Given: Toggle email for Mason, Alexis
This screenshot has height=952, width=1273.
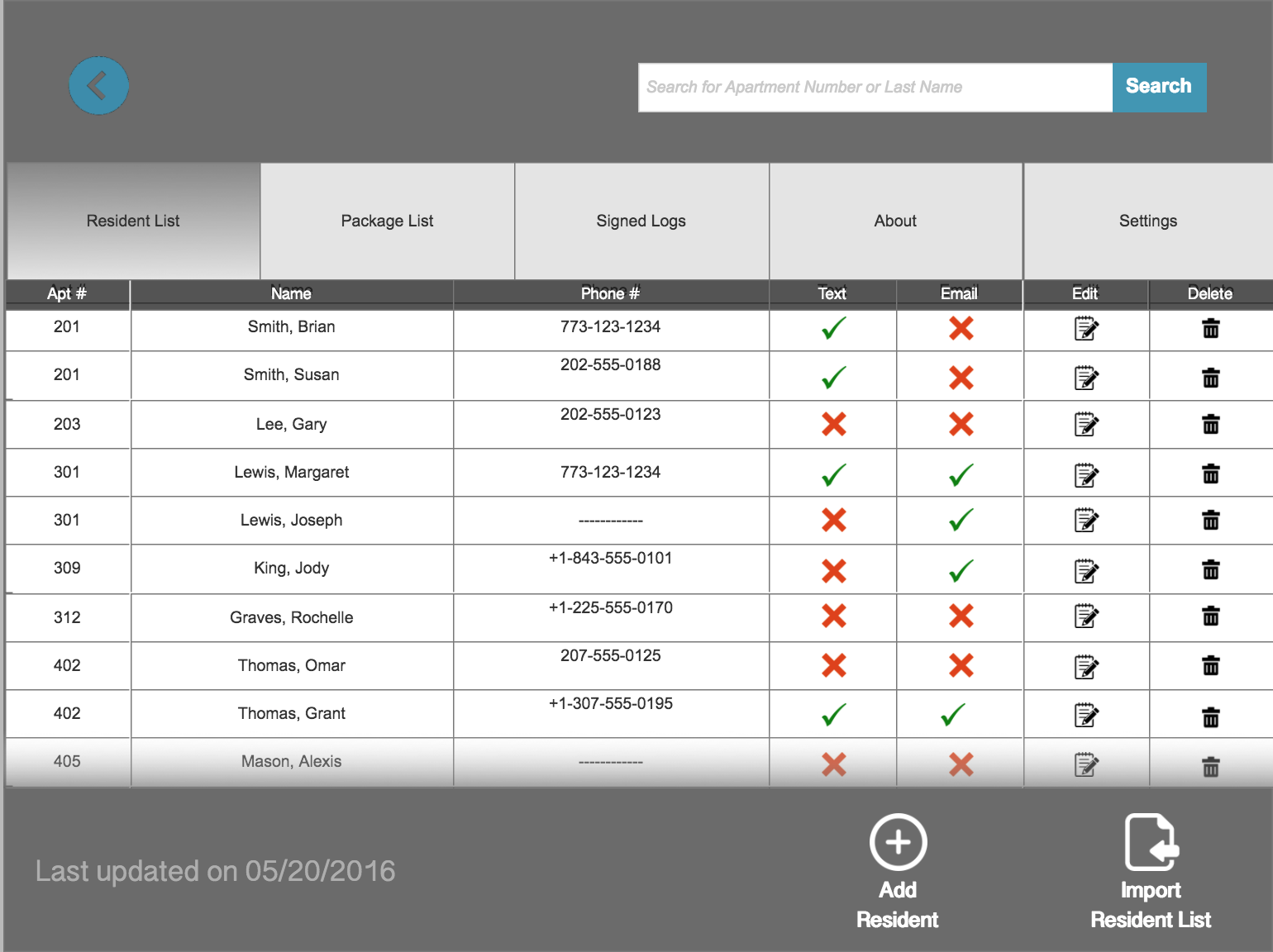Looking at the screenshot, I should tap(961, 764).
